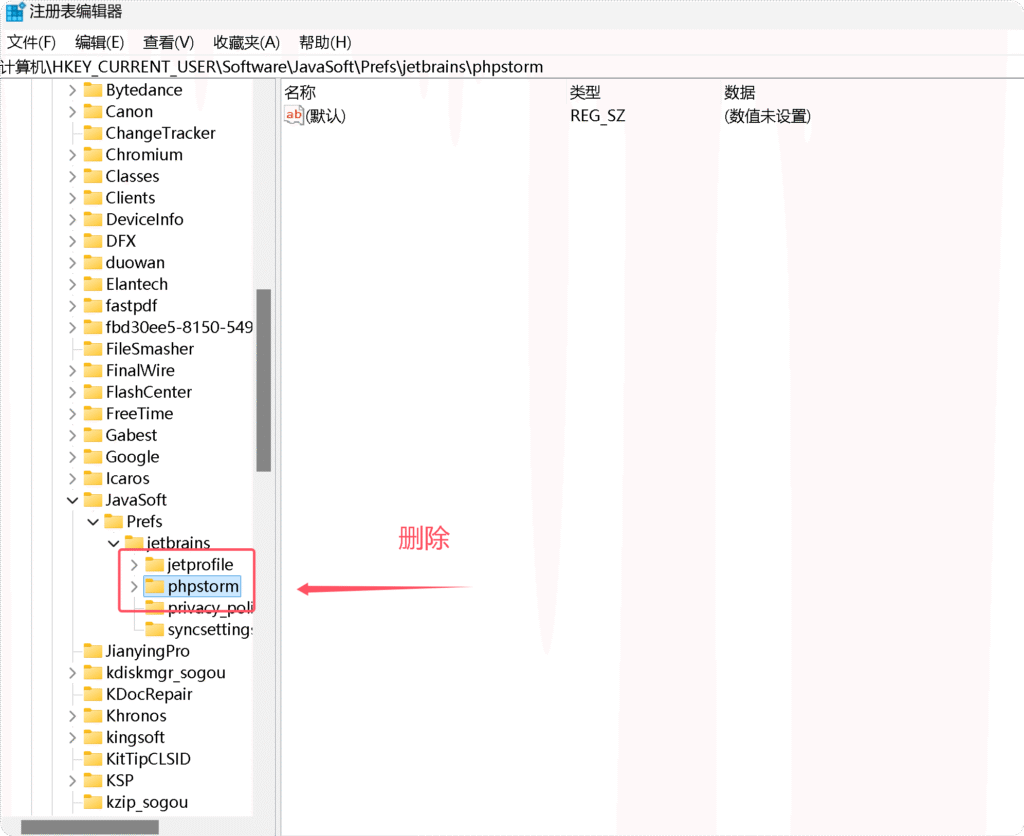This screenshot has width=1024, height=836.
Task: Click the Canon folder icon
Action: coord(93,111)
